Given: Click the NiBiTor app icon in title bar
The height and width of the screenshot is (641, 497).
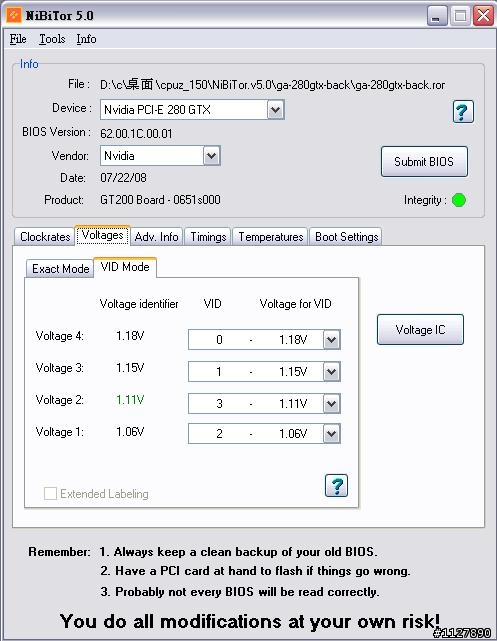Looking at the screenshot, I should 14,16.
